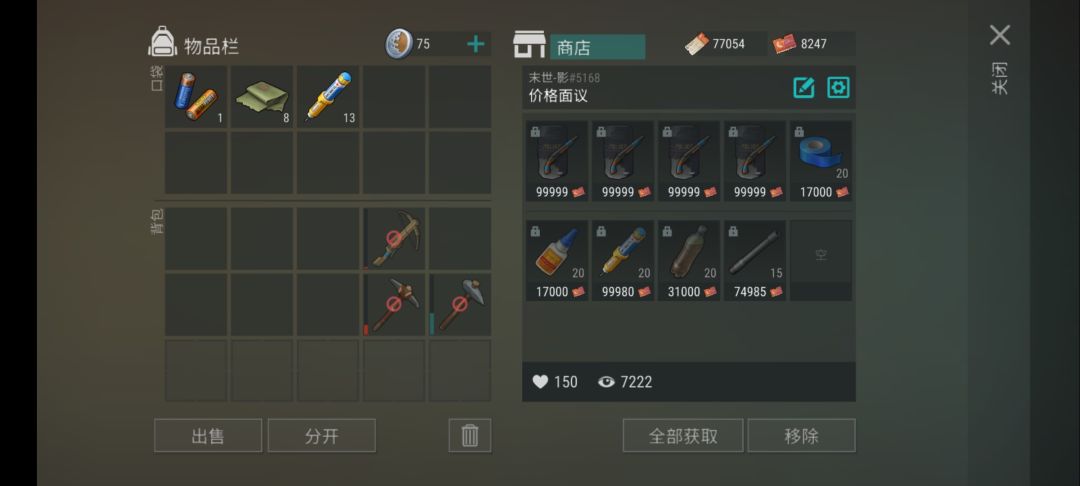Open the 商店 shop tab
Screen dimensions: 1080x486
pyautogui.click(x=597, y=47)
